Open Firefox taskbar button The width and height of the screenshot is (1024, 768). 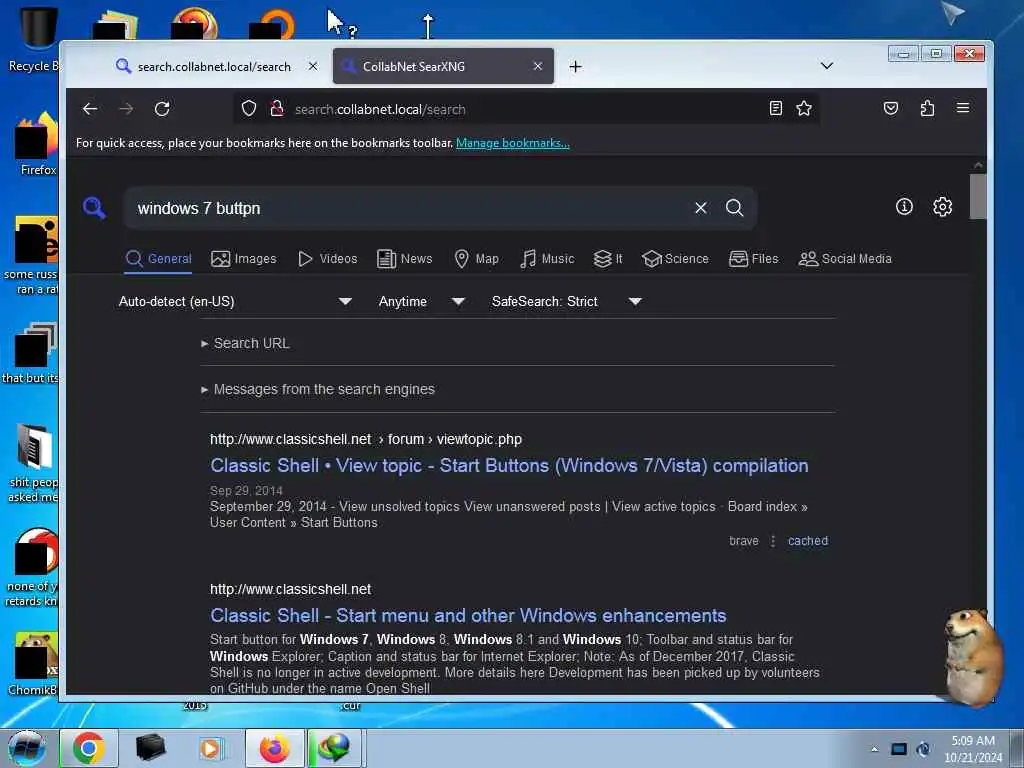[x=275, y=748]
